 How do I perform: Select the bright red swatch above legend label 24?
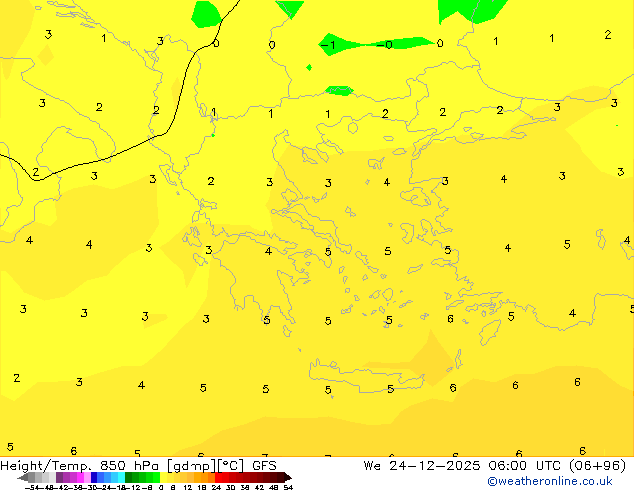pos(219,477)
